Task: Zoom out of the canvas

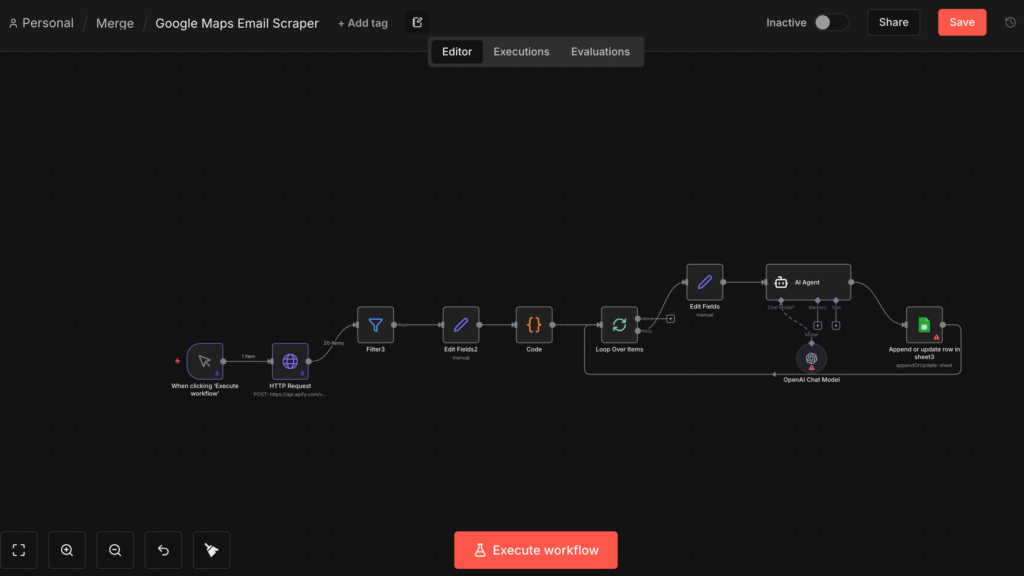Action: coord(115,550)
